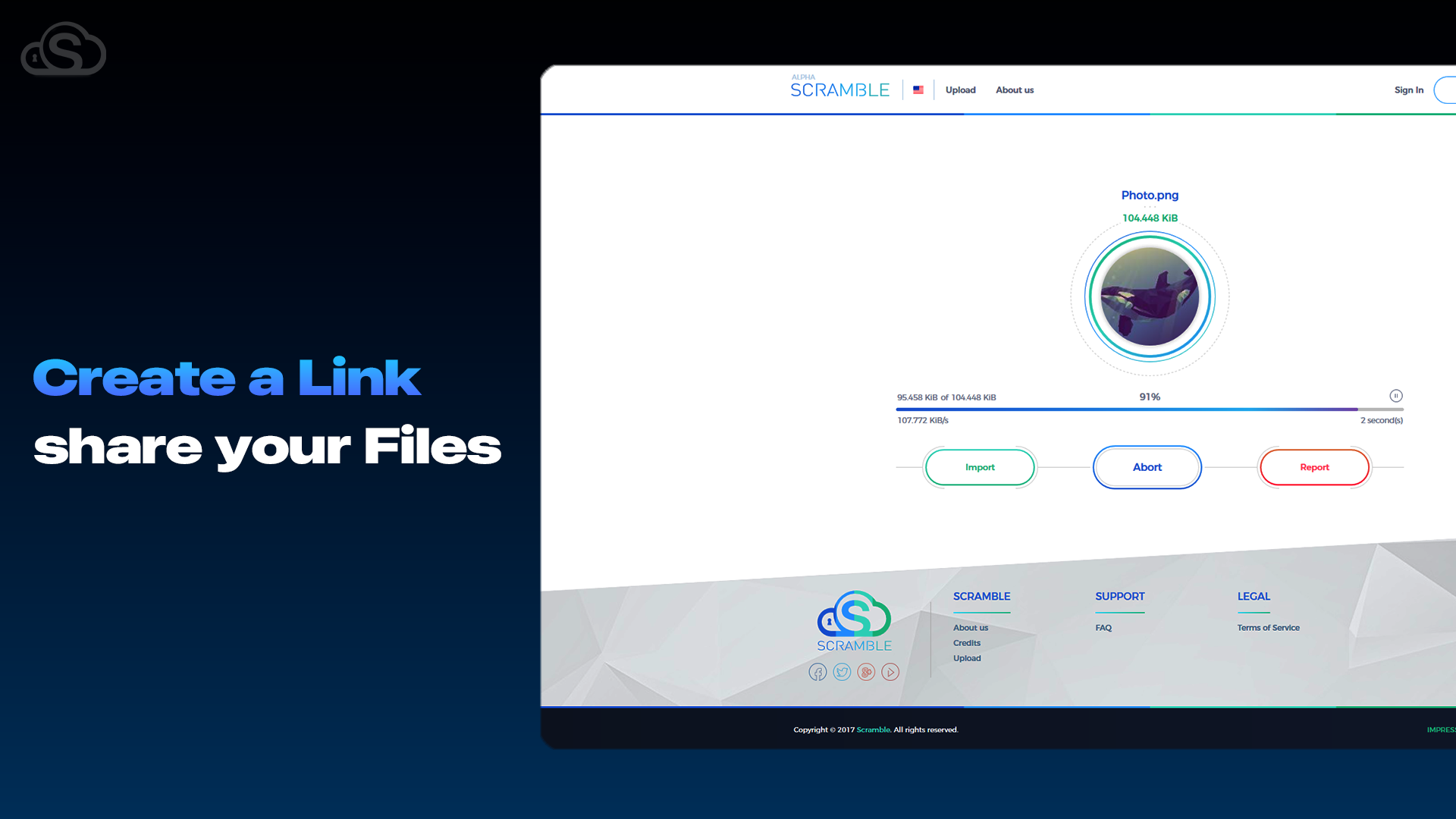Screen dimensions: 1456x819
Task: Click the 2 second(s) remaining text
Action: coord(1382,420)
